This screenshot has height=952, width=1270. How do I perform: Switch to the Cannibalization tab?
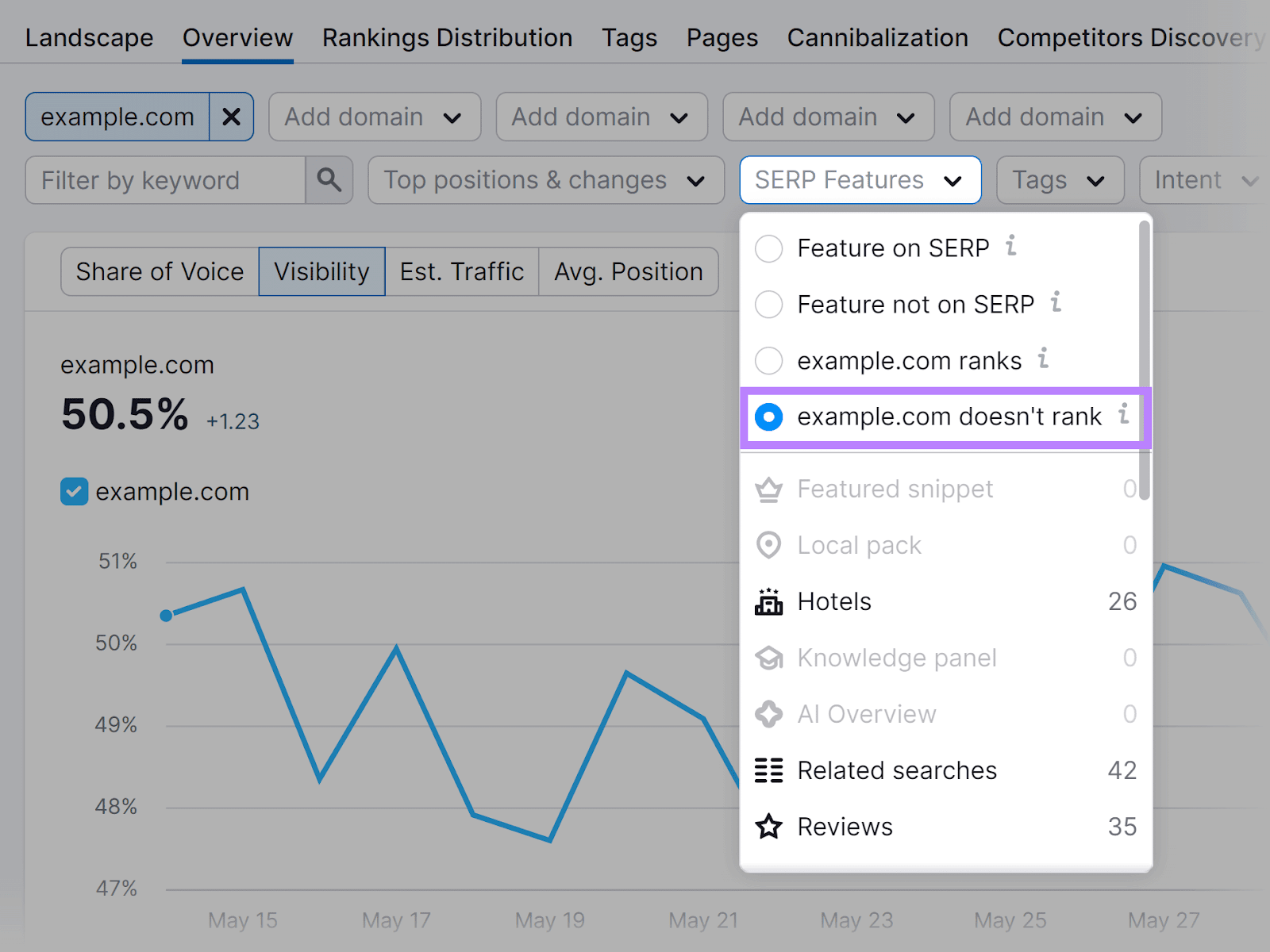pyautogui.click(x=876, y=37)
